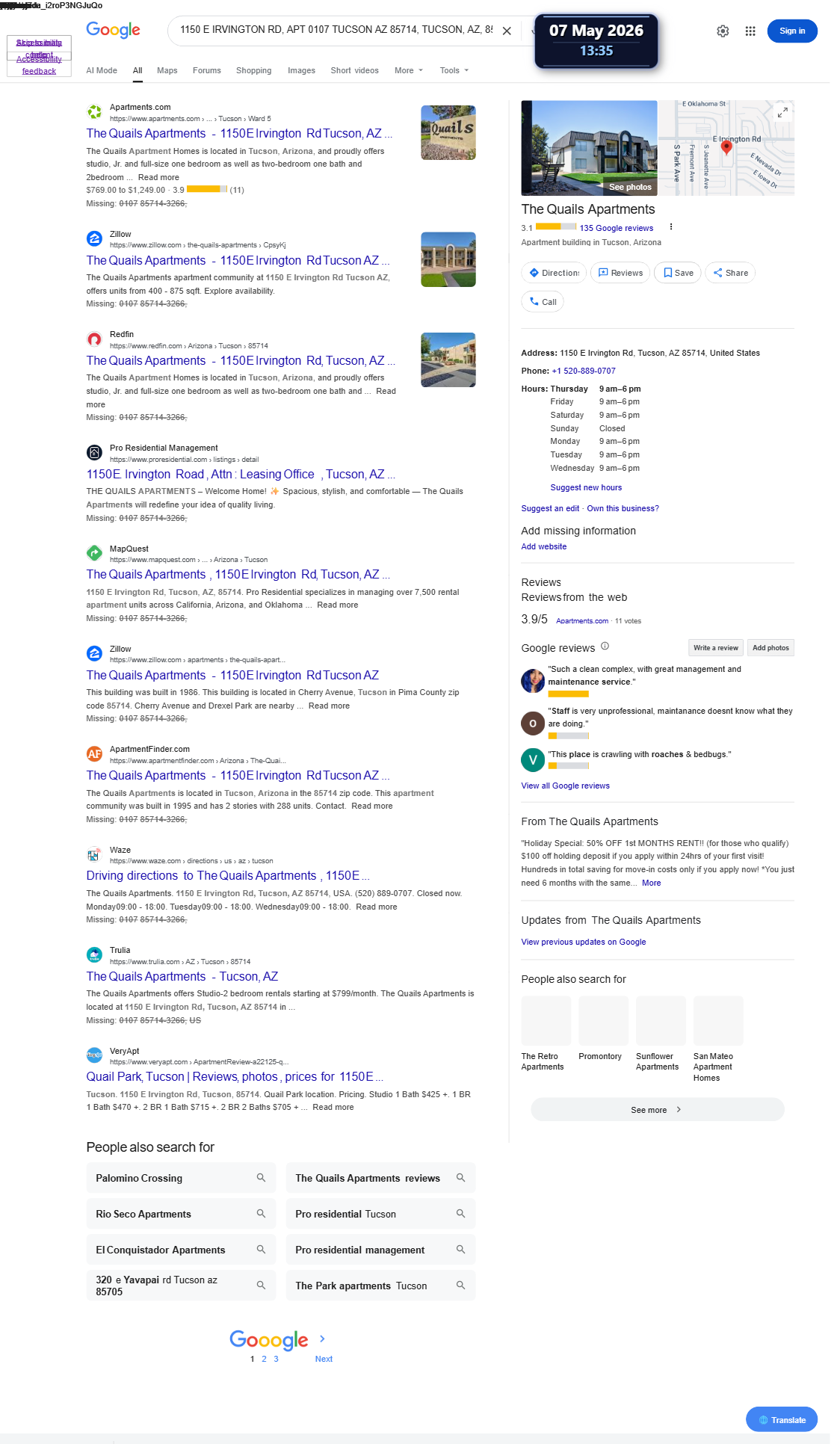Viewport: 840px width, 1444px height.
Task: Click the Apartments.com favicon
Action: [94, 112]
